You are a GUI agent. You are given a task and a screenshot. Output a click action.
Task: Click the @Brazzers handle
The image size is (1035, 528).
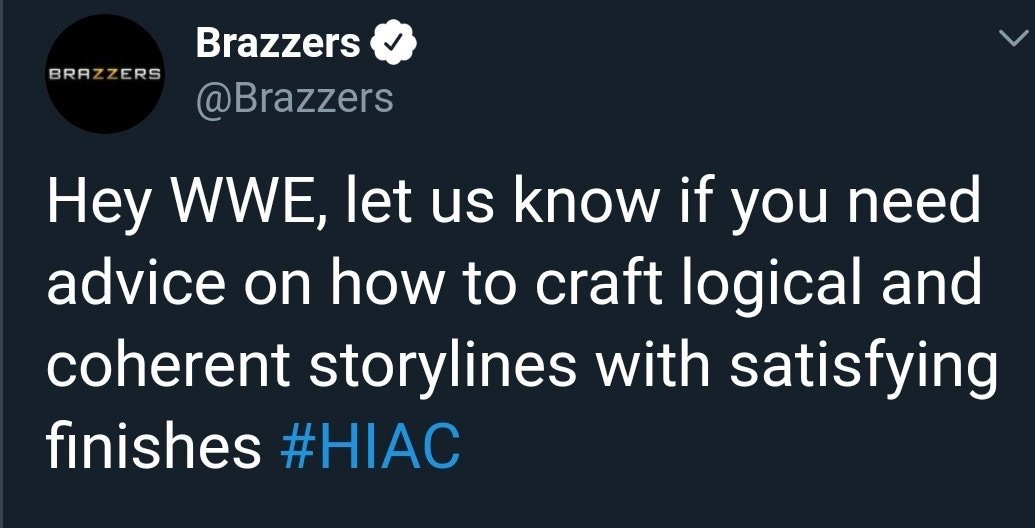[x=295, y=98]
